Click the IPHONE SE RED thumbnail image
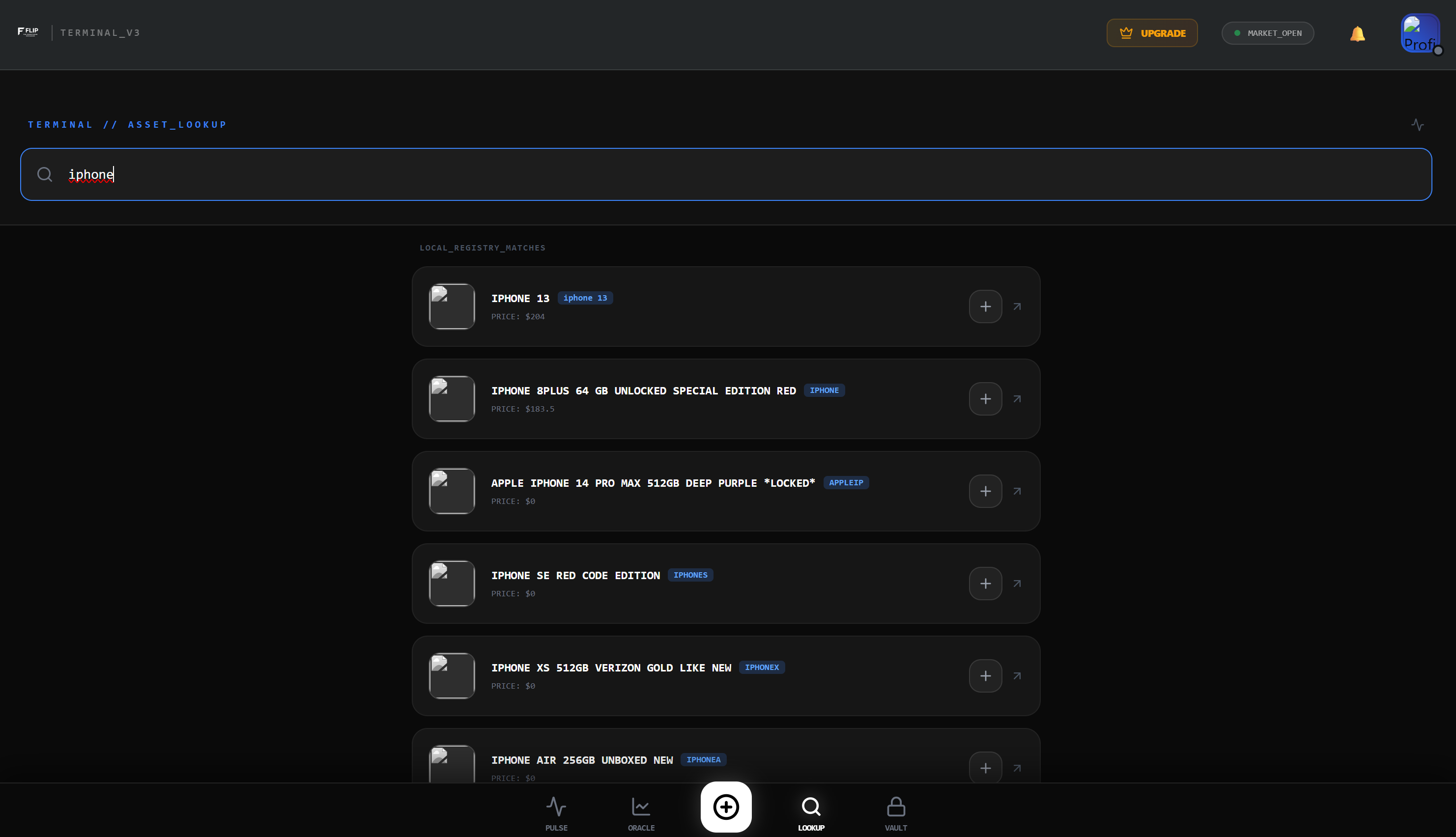The height and width of the screenshot is (837, 1456). click(x=452, y=584)
